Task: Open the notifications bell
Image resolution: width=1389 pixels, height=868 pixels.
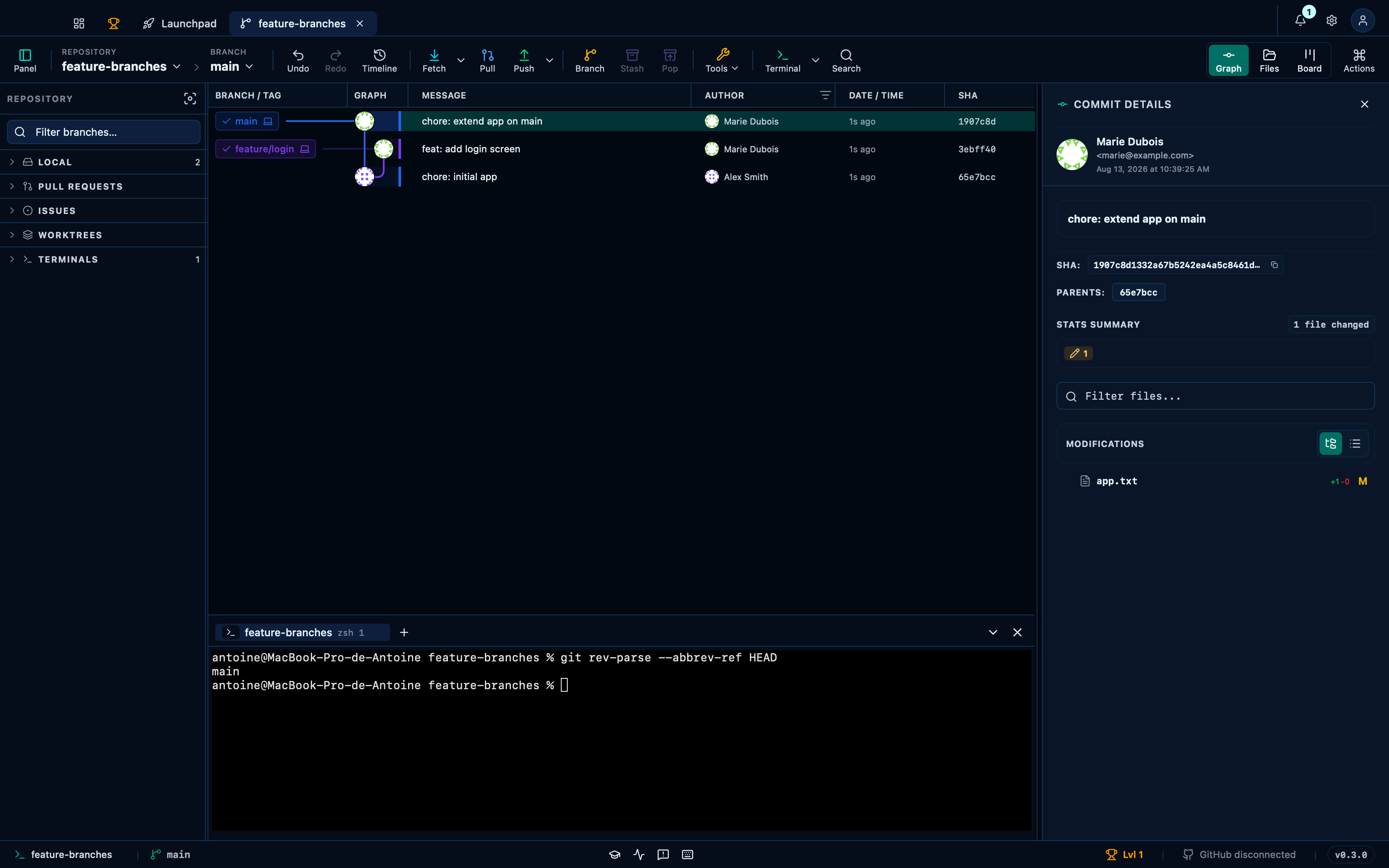Action: (x=1300, y=21)
